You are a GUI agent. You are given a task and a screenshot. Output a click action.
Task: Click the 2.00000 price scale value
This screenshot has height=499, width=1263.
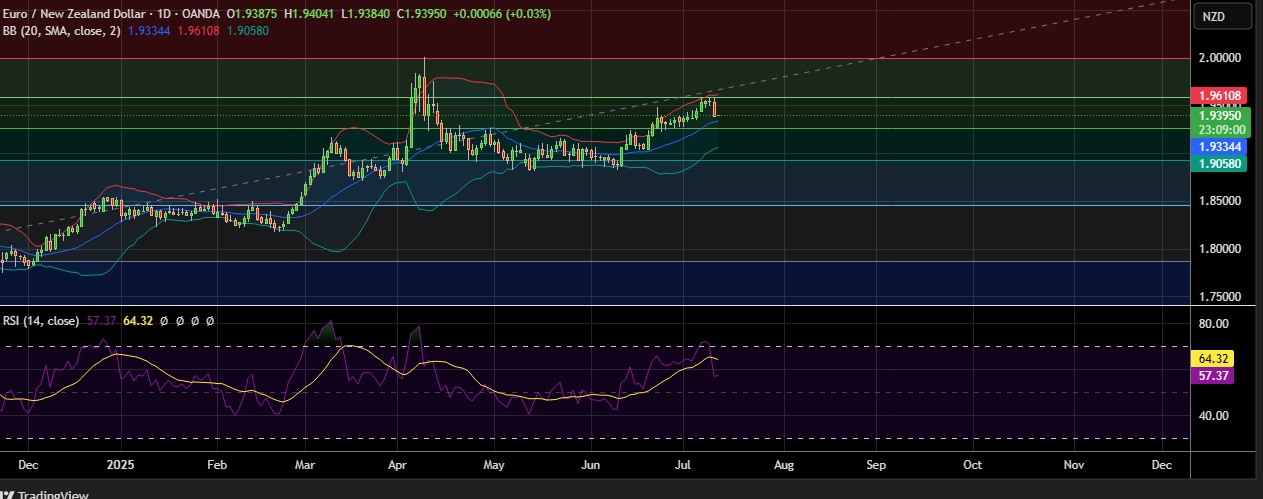pos(1220,58)
